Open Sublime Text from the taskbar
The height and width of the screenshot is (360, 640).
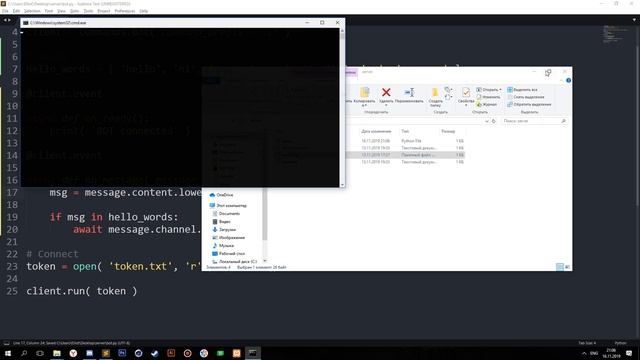coord(106,353)
